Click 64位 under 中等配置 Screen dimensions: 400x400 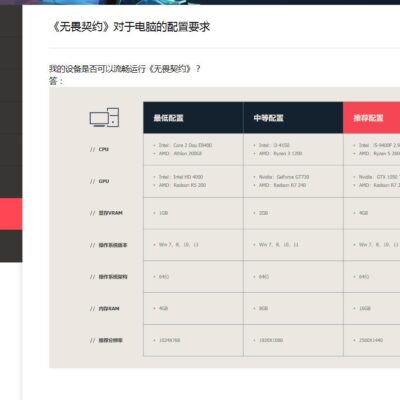264,277
